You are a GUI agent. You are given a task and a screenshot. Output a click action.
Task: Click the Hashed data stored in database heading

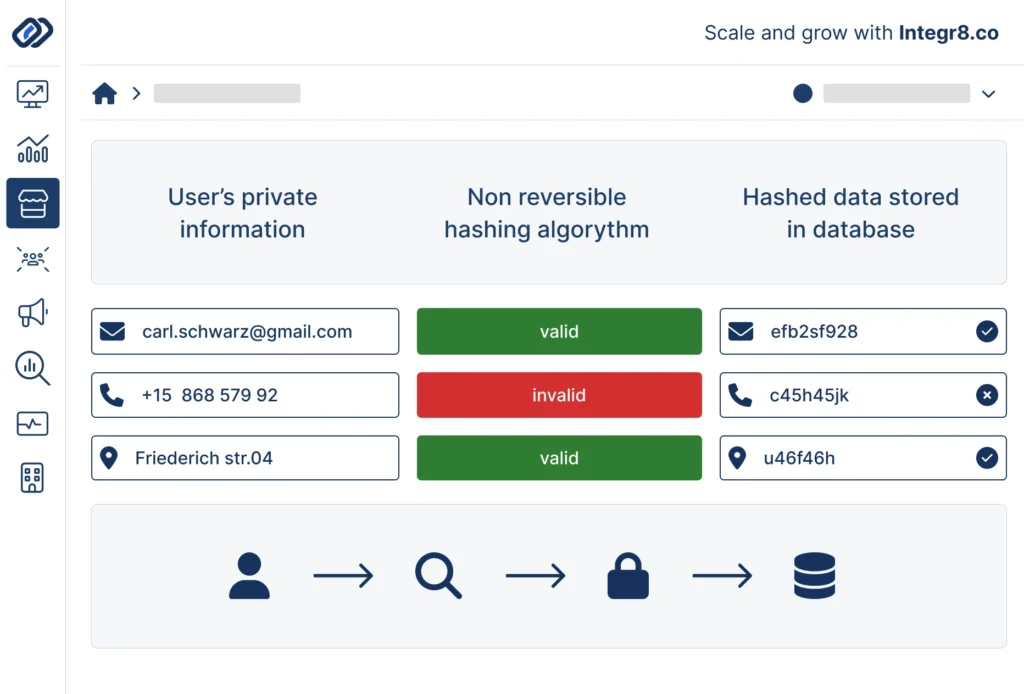tap(850, 213)
